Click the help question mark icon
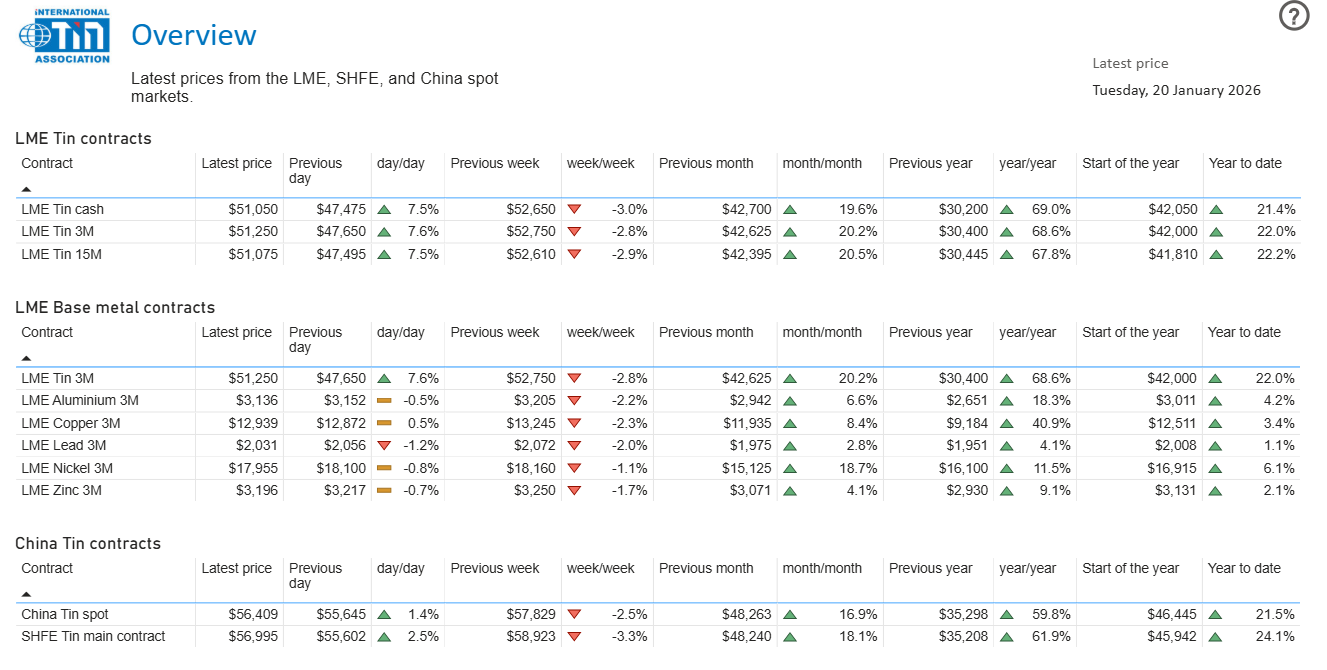1327x670 pixels. (x=1294, y=16)
